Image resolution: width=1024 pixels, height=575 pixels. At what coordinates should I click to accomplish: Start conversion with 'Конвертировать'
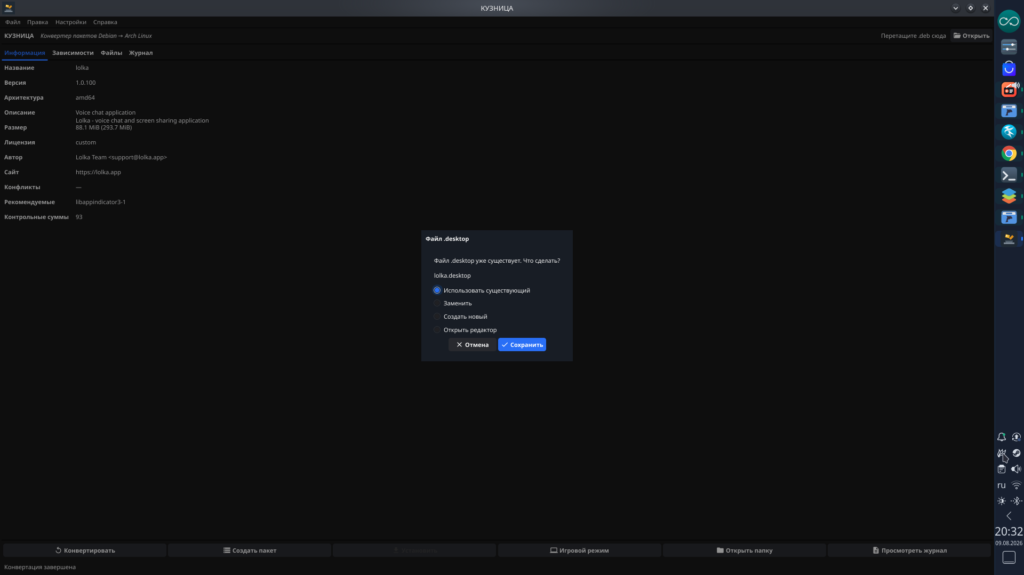(85, 550)
